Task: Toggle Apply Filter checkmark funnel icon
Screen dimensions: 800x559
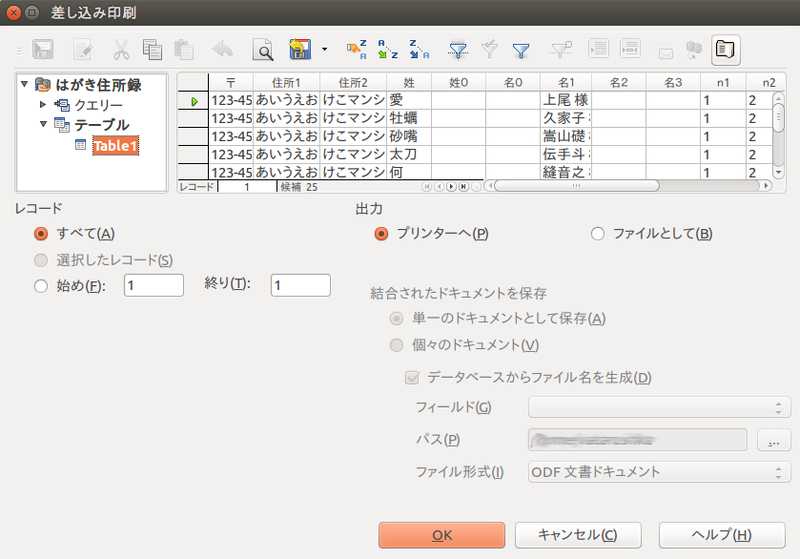Action: (489, 49)
